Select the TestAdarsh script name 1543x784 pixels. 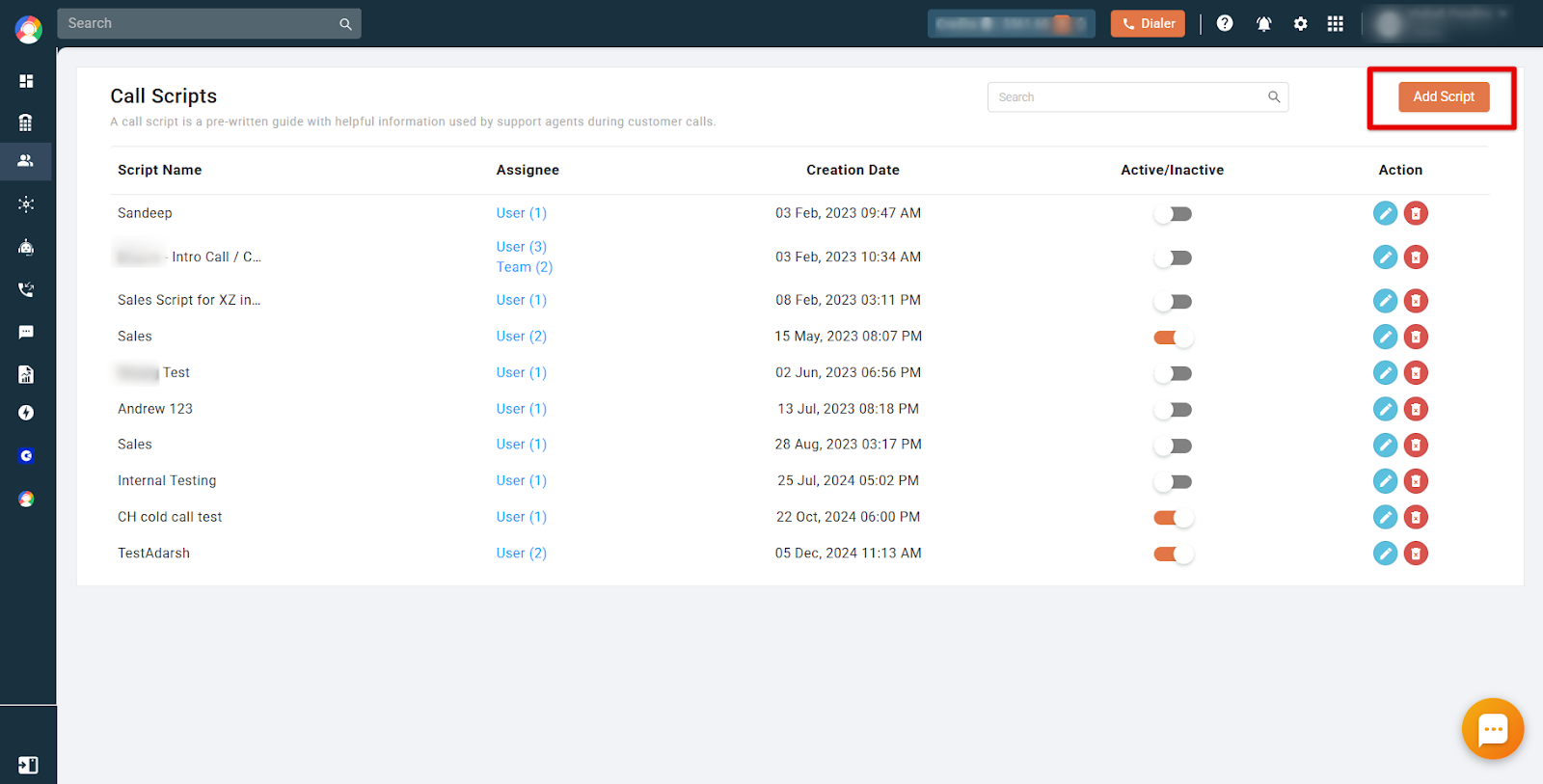(x=153, y=554)
